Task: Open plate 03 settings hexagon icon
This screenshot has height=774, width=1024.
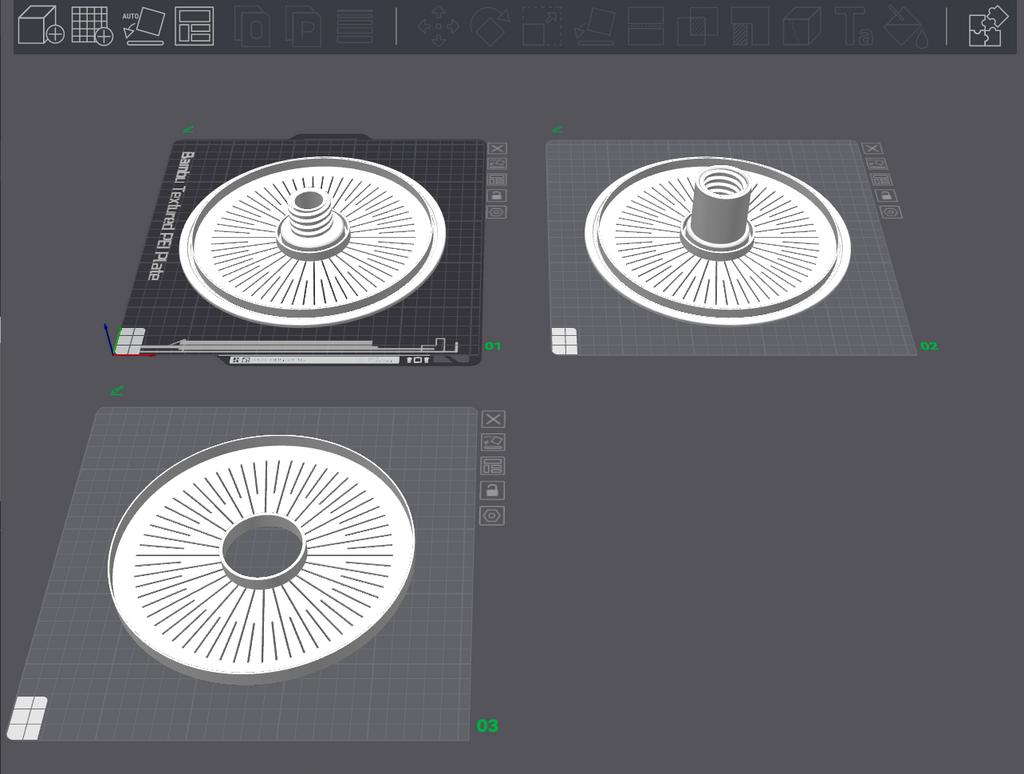Action: [x=492, y=516]
